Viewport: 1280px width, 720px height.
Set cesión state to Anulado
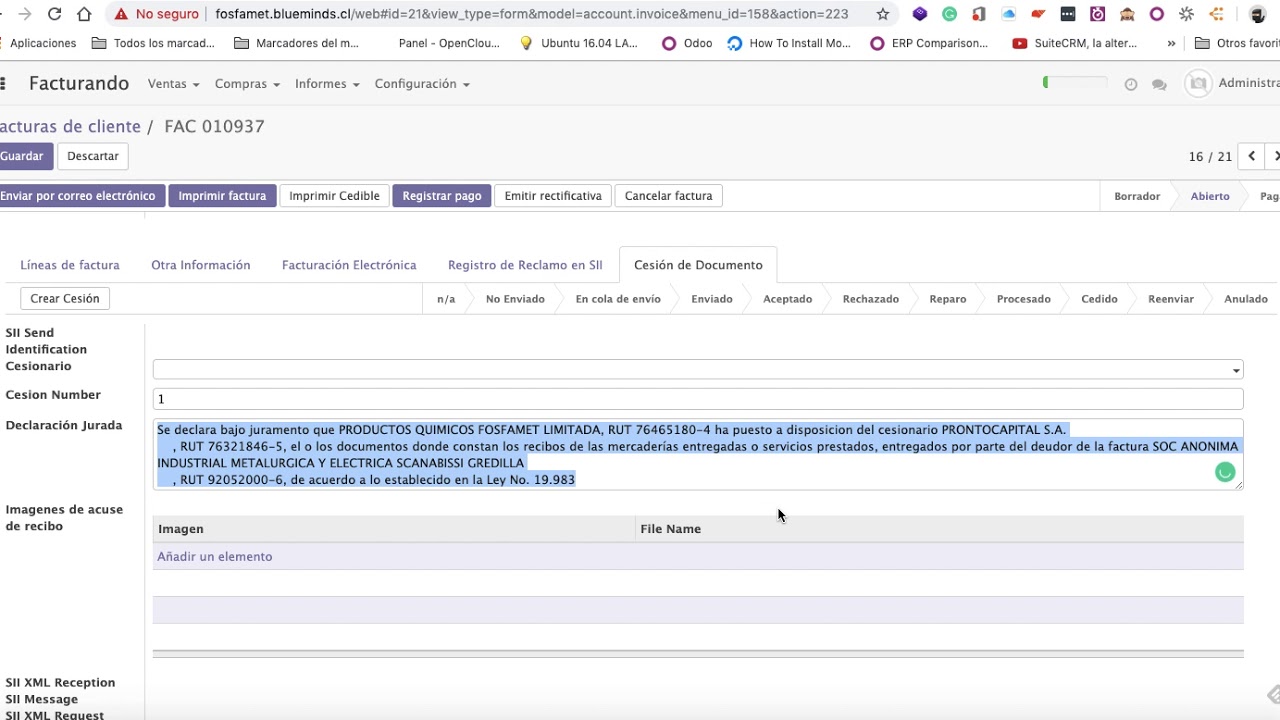click(x=1246, y=299)
